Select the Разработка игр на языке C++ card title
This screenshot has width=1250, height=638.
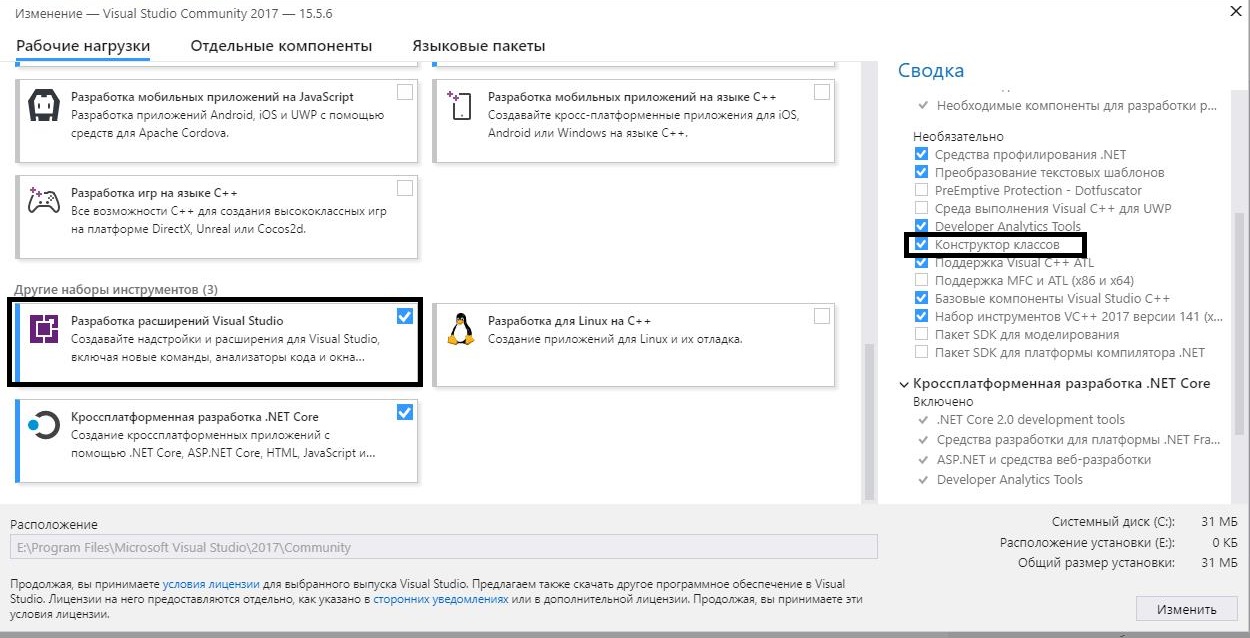point(154,192)
